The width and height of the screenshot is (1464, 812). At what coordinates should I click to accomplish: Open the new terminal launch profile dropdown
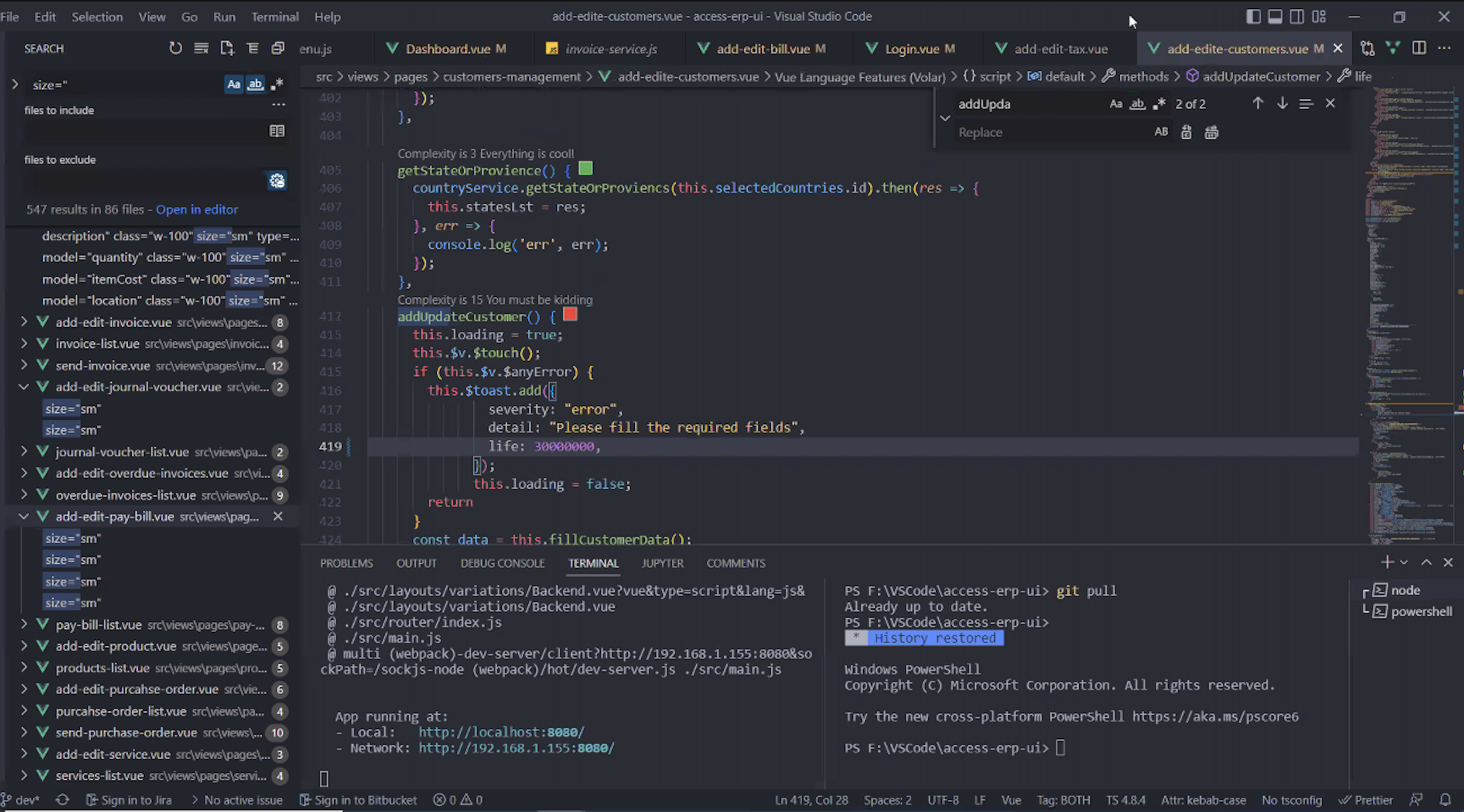1404,563
